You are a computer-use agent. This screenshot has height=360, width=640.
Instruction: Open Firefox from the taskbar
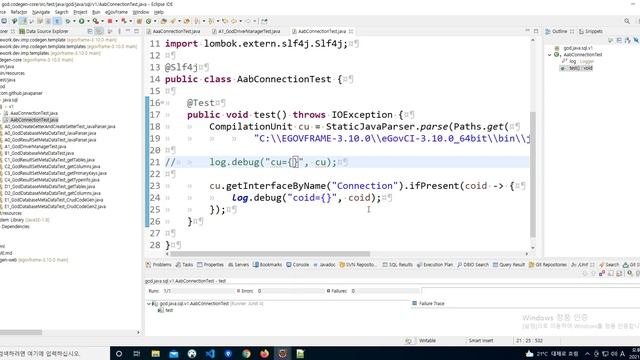tap(264, 353)
